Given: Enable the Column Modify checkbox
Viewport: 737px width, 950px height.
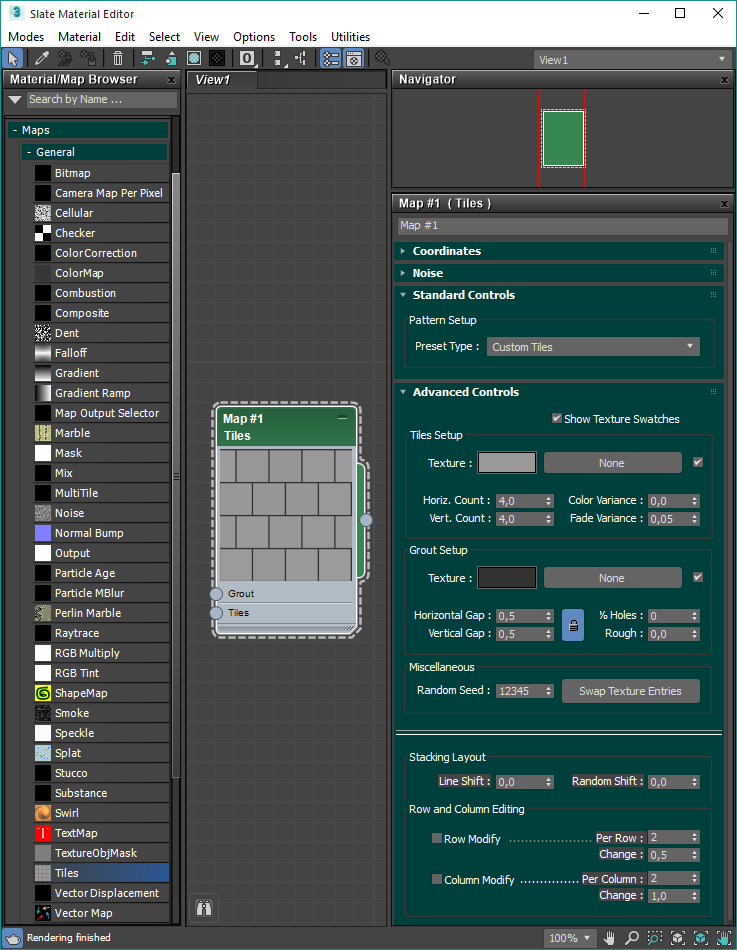Looking at the screenshot, I should pyautogui.click(x=437, y=879).
